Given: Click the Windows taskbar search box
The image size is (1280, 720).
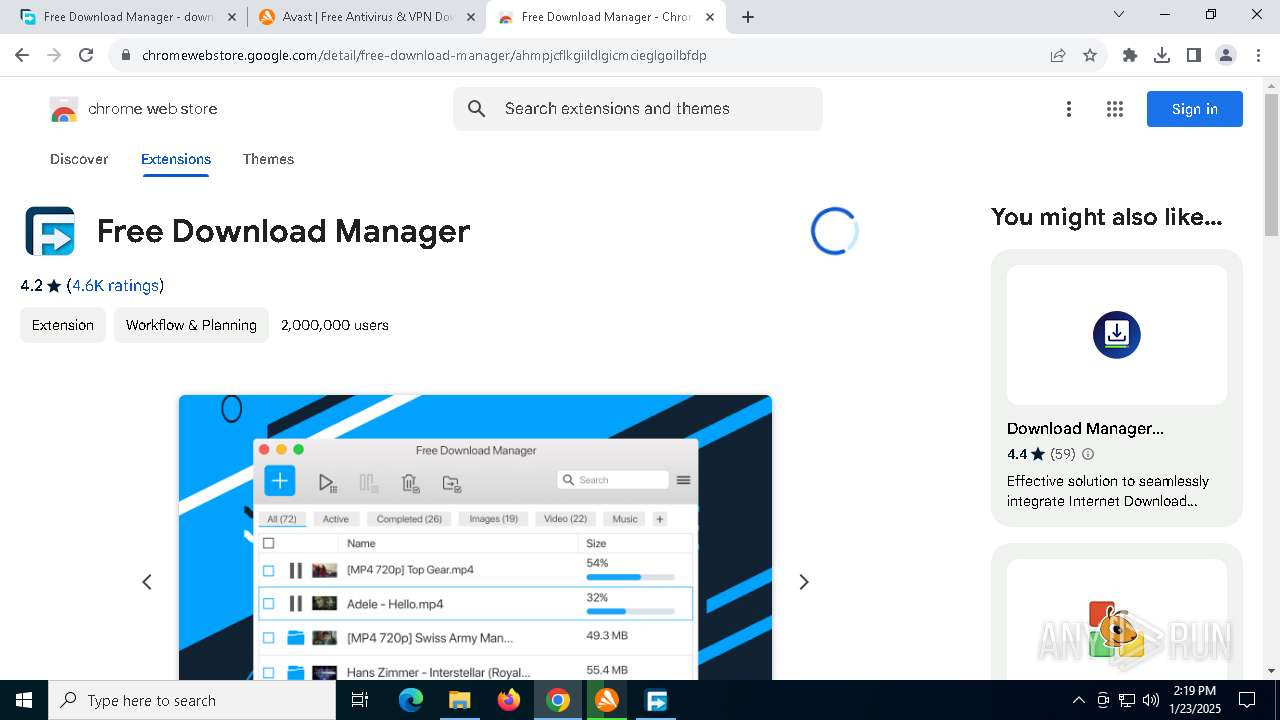Looking at the screenshot, I should point(192,700).
